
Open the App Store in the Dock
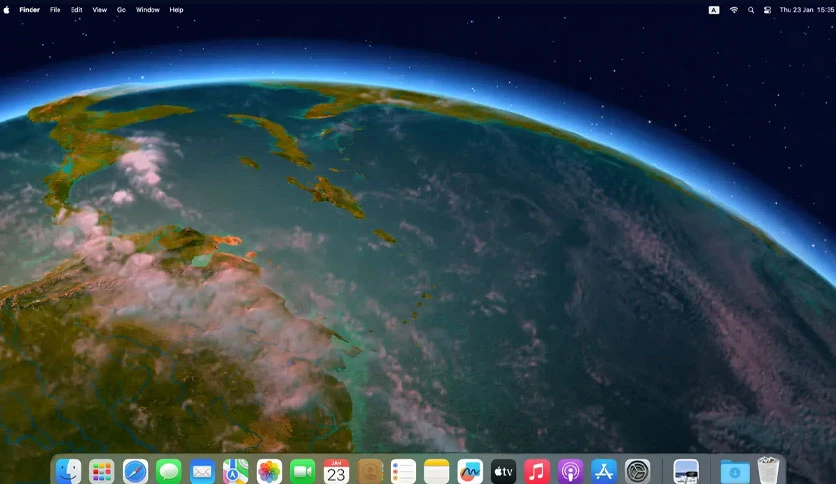pos(604,472)
